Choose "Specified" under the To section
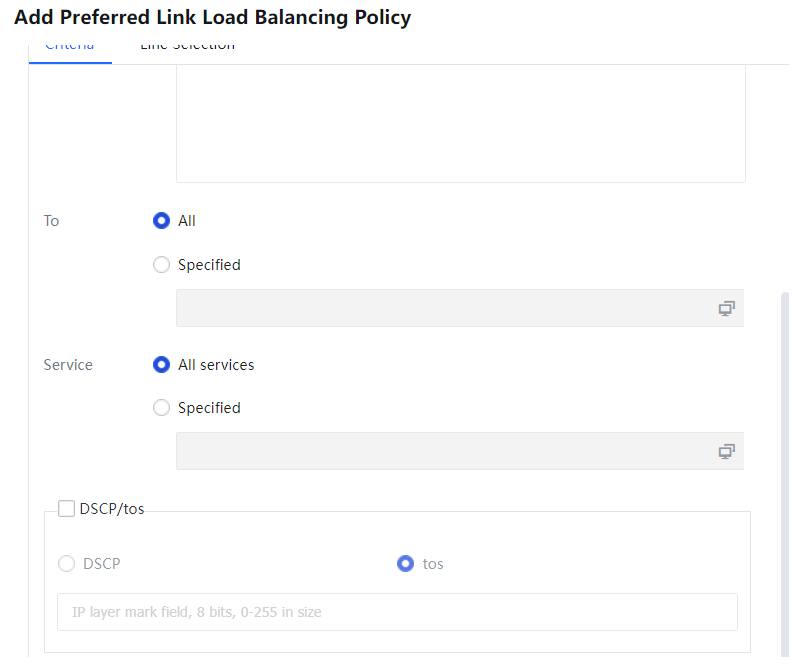Viewport: 796px width, 666px height. click(161, 265)
